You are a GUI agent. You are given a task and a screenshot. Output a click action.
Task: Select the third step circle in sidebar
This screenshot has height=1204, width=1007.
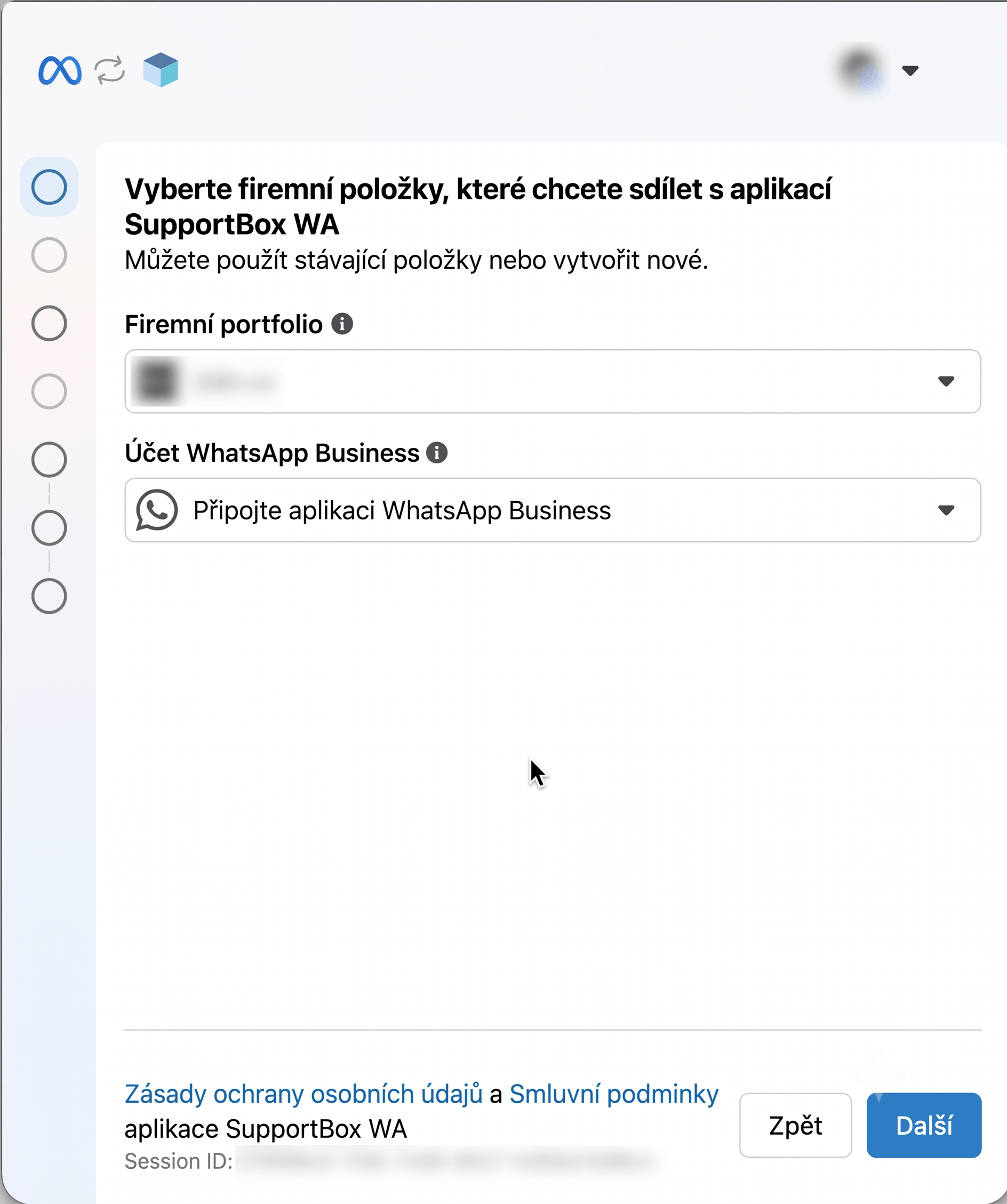click(49, 323)
